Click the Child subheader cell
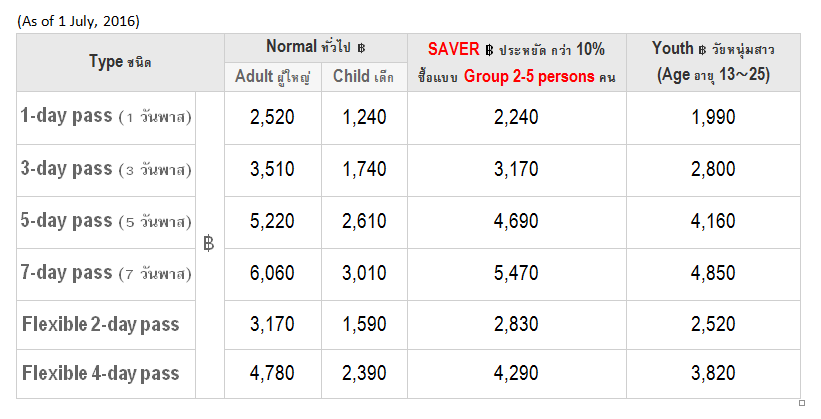Screen dimensions: 821x419 click(364, 77)
